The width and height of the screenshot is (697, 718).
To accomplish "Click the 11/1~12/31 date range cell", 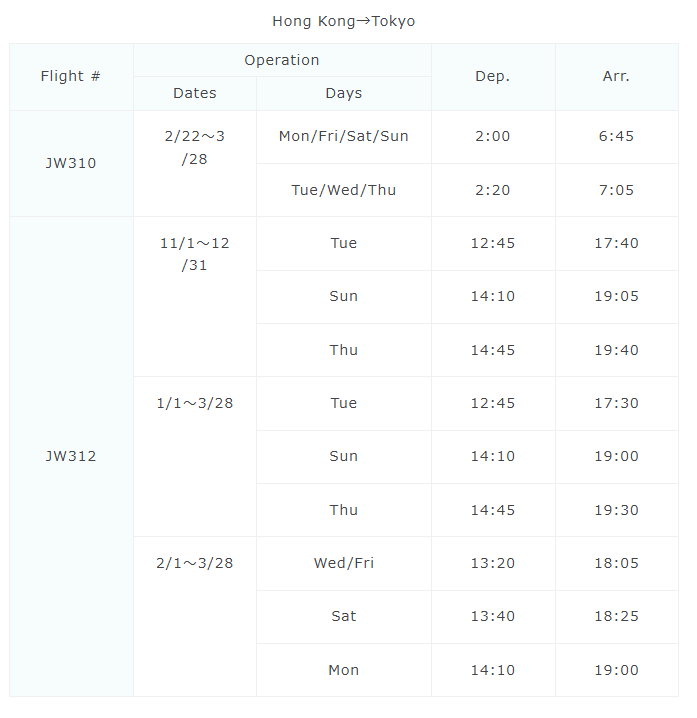I will [x=195, y=254].
